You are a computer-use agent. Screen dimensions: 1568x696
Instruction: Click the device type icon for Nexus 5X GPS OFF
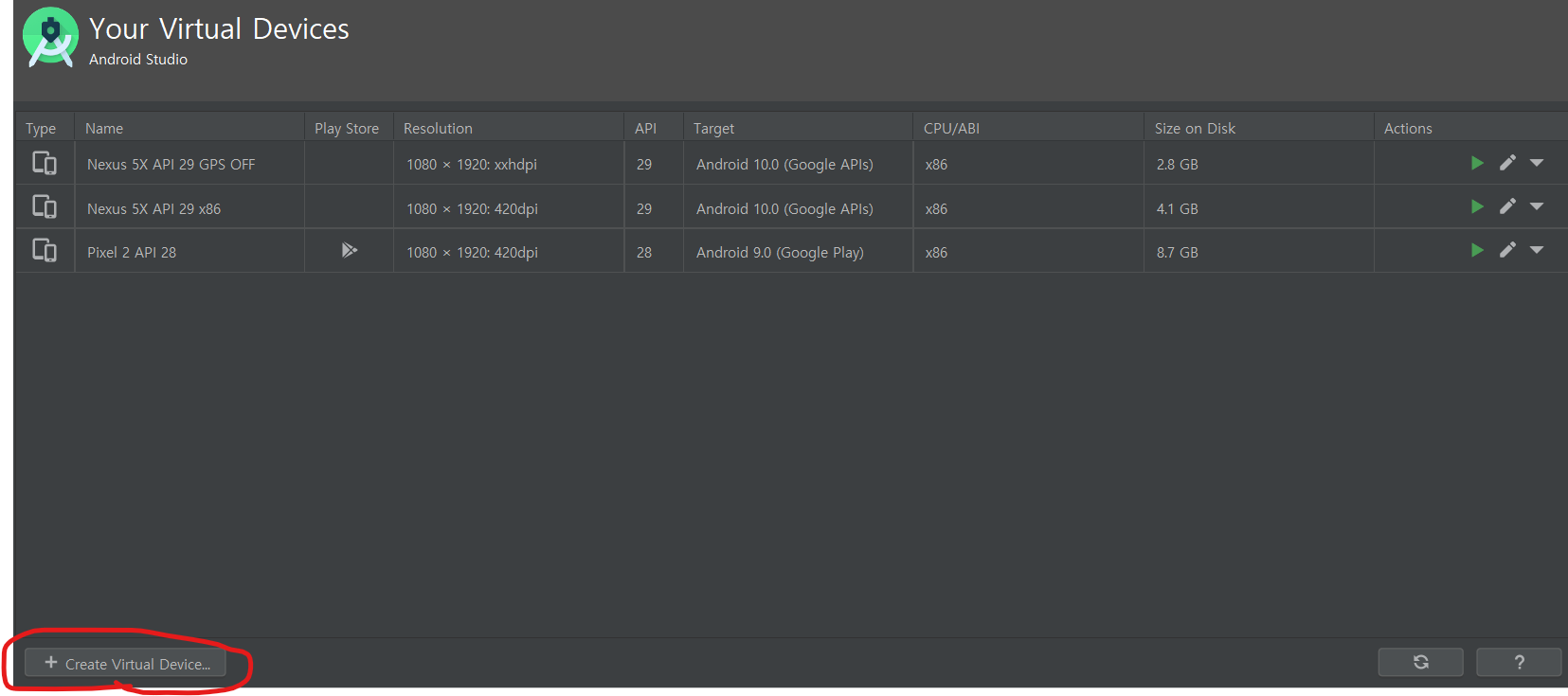45,163
